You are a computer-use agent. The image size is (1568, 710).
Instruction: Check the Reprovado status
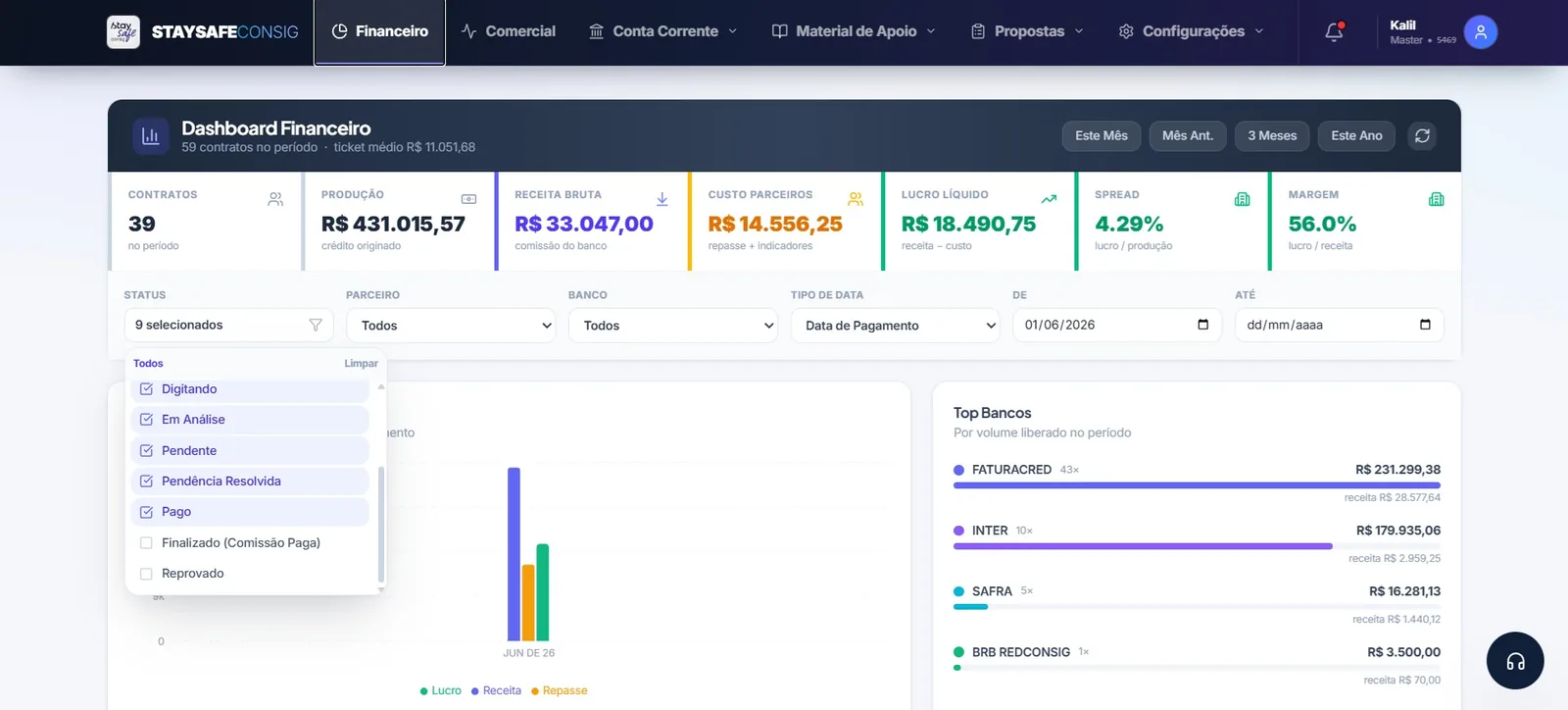(146, 574)
